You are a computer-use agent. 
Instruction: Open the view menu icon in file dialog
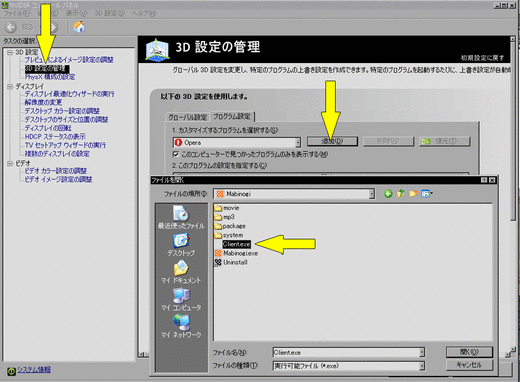point(427,193)
